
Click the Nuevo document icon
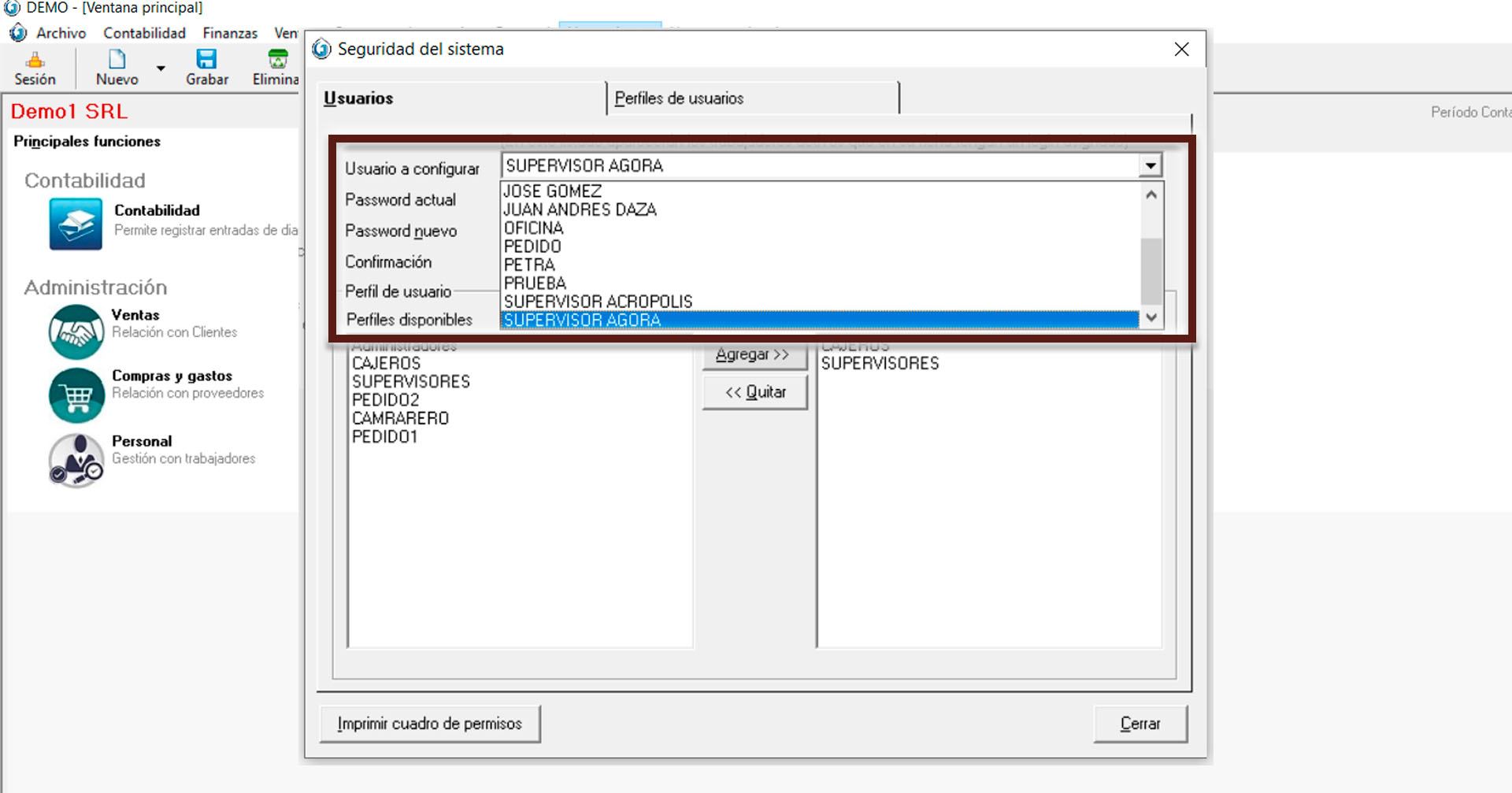coord(117,60)
